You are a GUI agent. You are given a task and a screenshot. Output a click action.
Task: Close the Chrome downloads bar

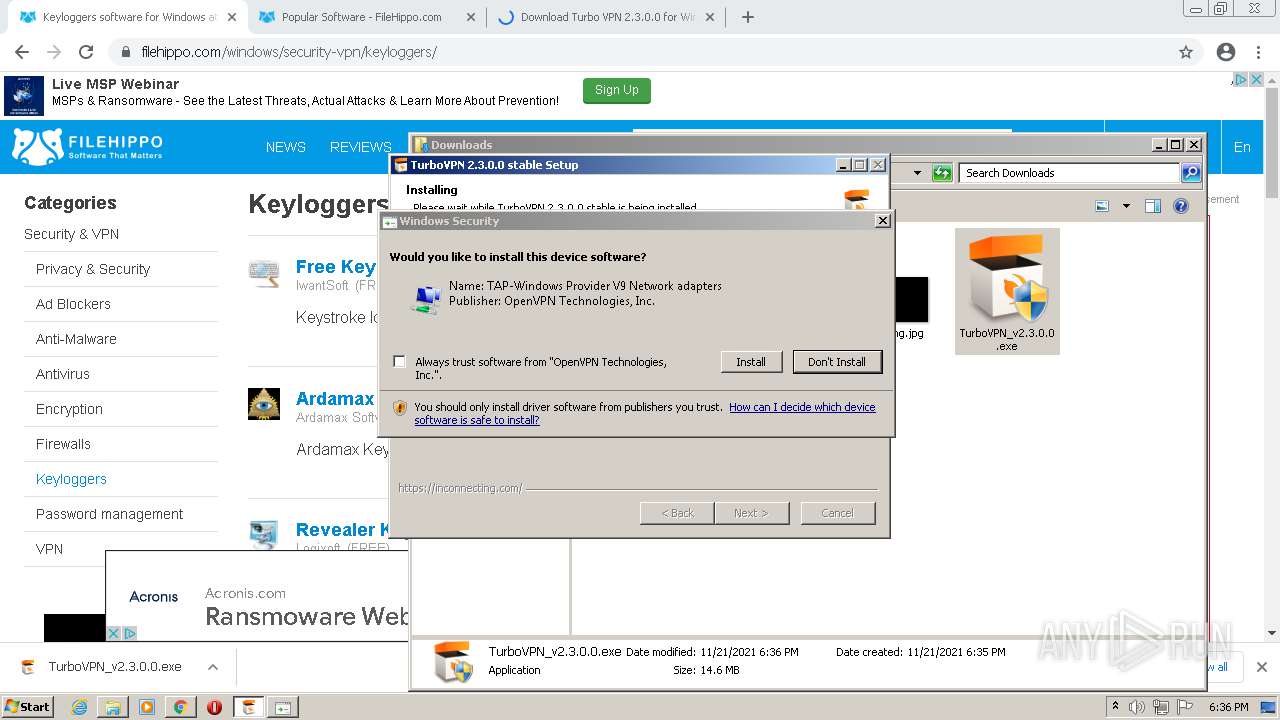point(1262,667)
